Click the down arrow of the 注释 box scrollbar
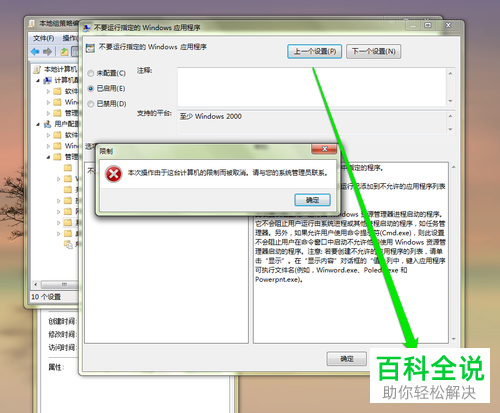Viewport: 500px width, 413px height. 450,101
